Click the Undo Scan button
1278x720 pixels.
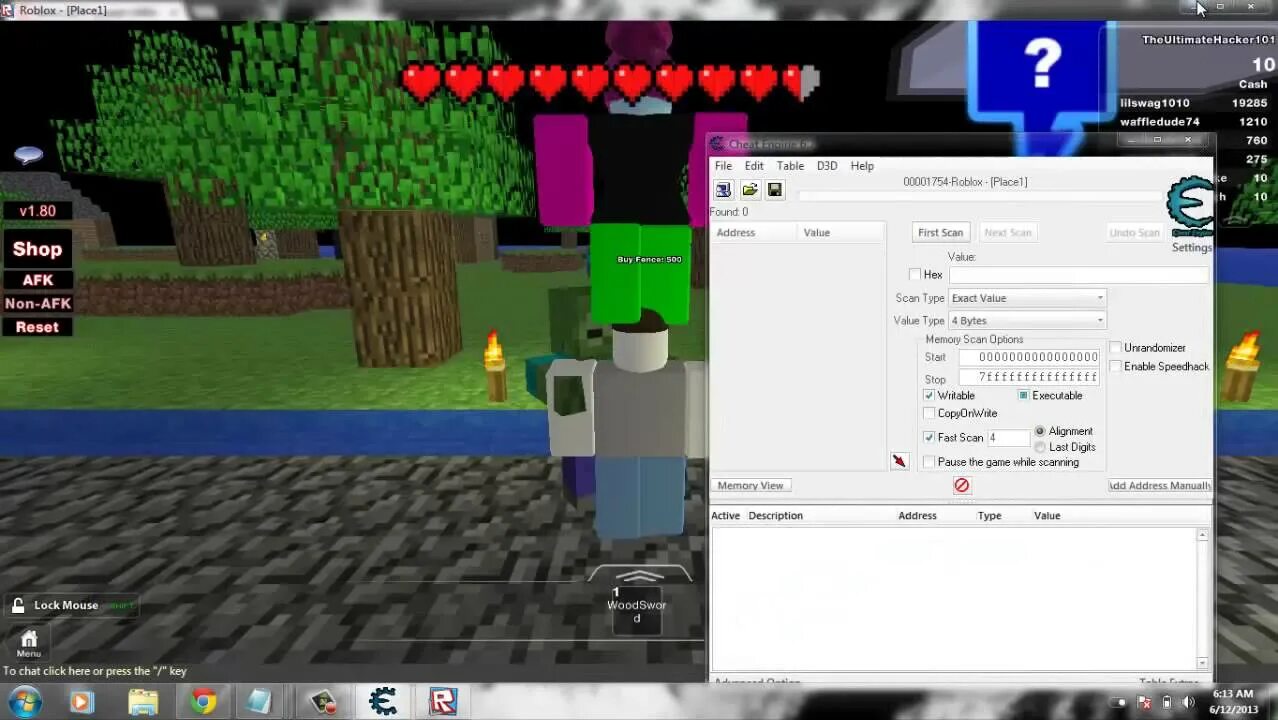click(x=1135, y=232)
